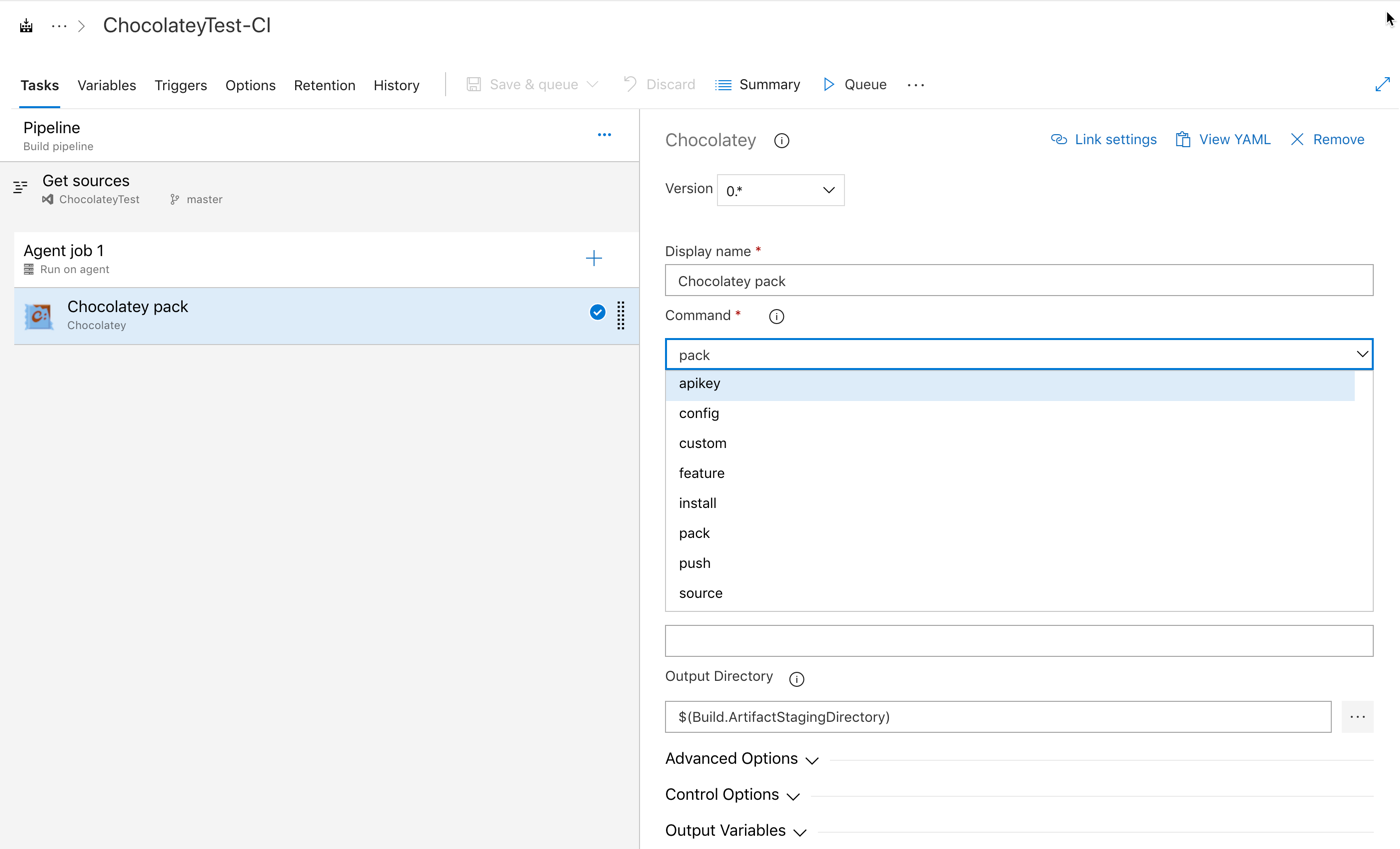Open the Triggers tab
Image resolution: width=1400 pixels, height=849 pixels.
[181, 85]
